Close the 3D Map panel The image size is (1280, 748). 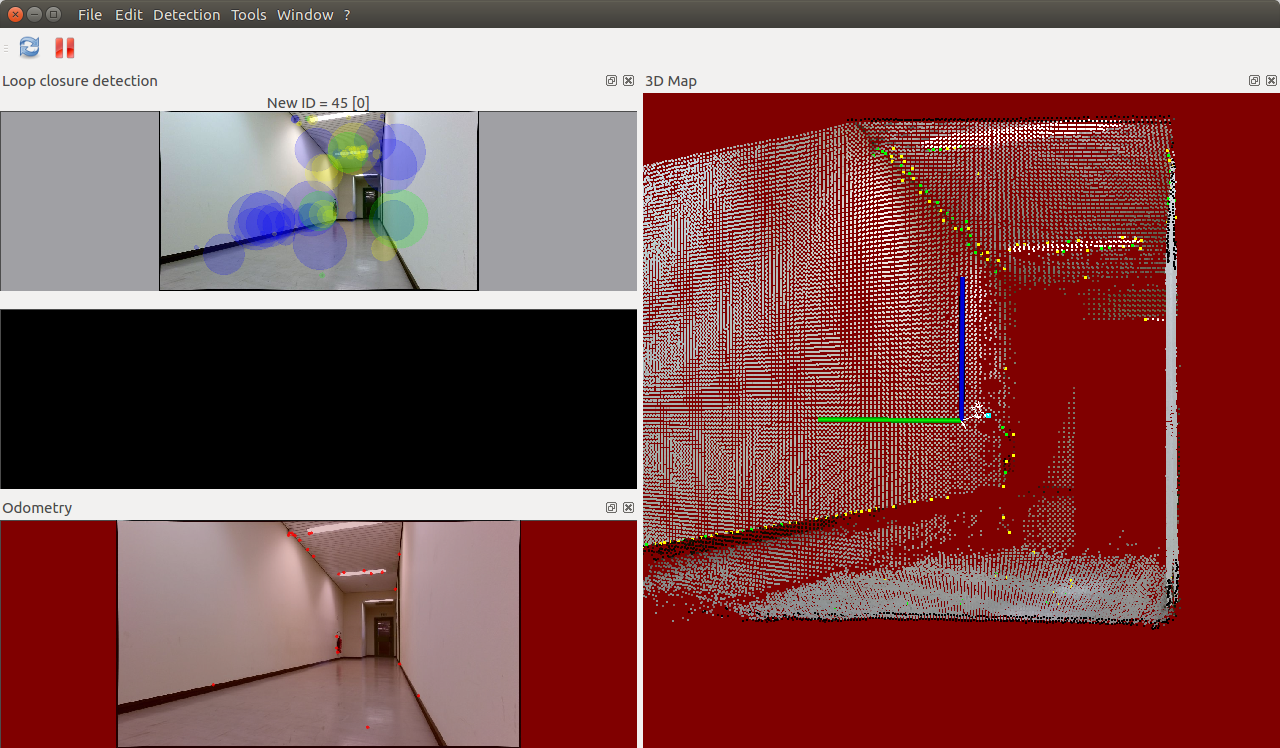1271,81
